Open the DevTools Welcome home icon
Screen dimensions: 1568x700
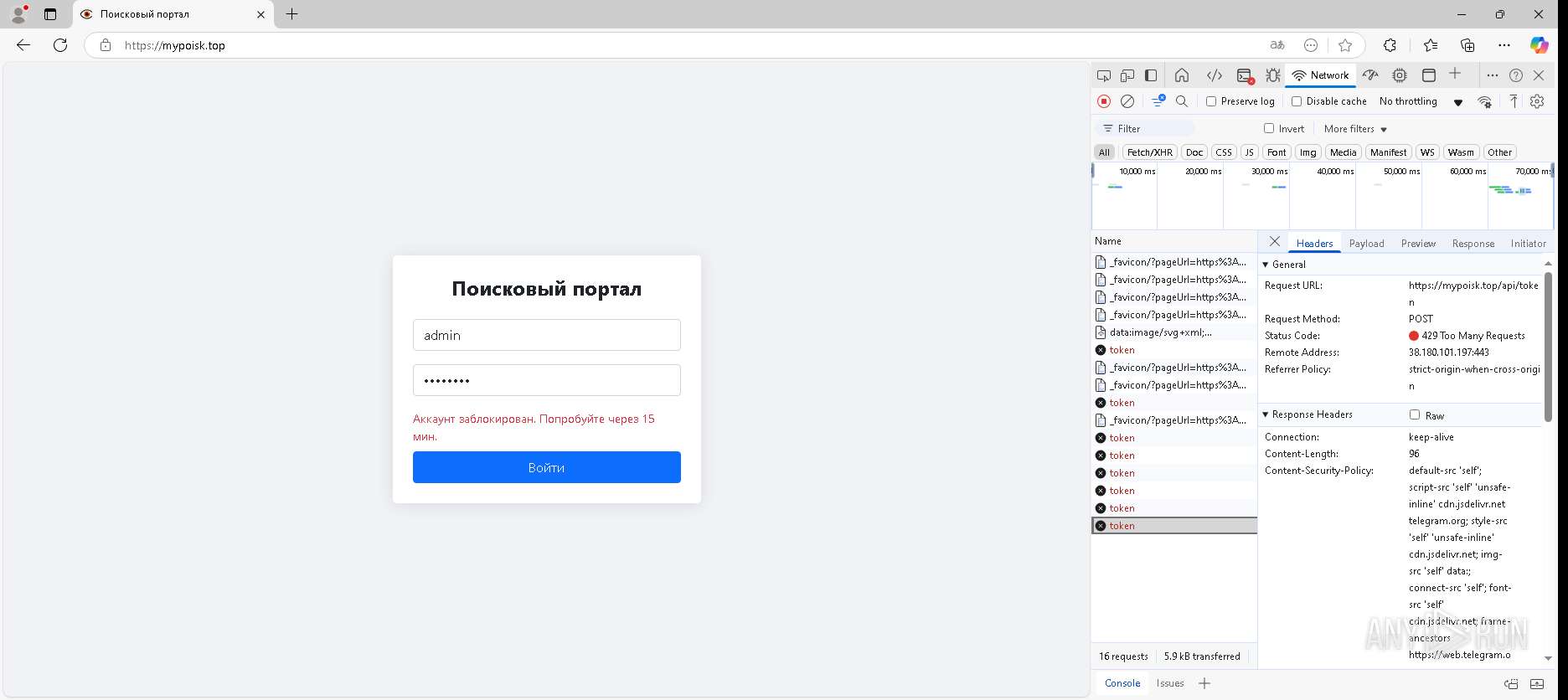[x=1182, y=75]
